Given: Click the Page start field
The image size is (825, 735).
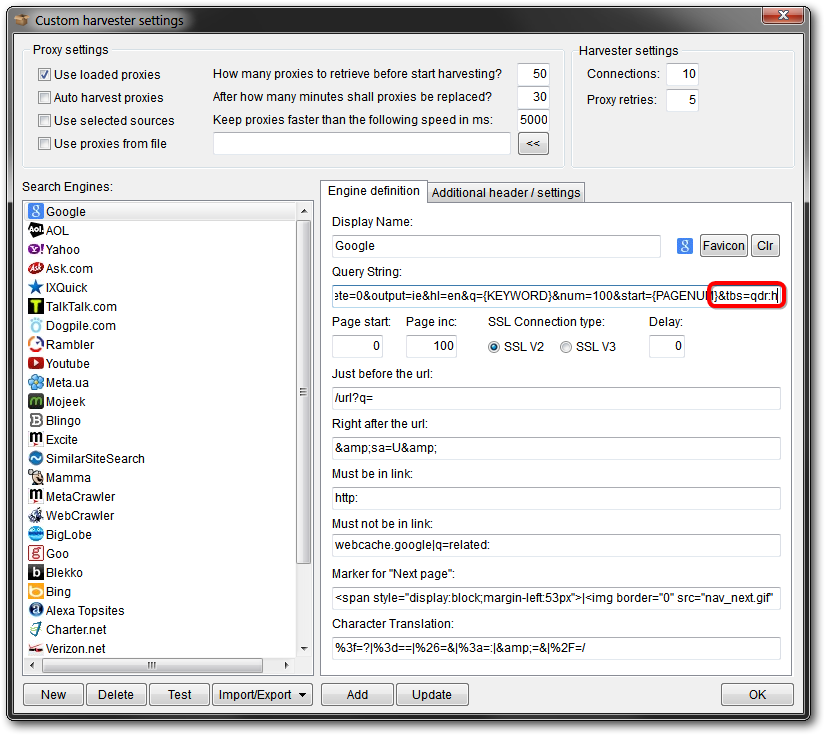Looking at the screenshot, I should tap(357, 346).
